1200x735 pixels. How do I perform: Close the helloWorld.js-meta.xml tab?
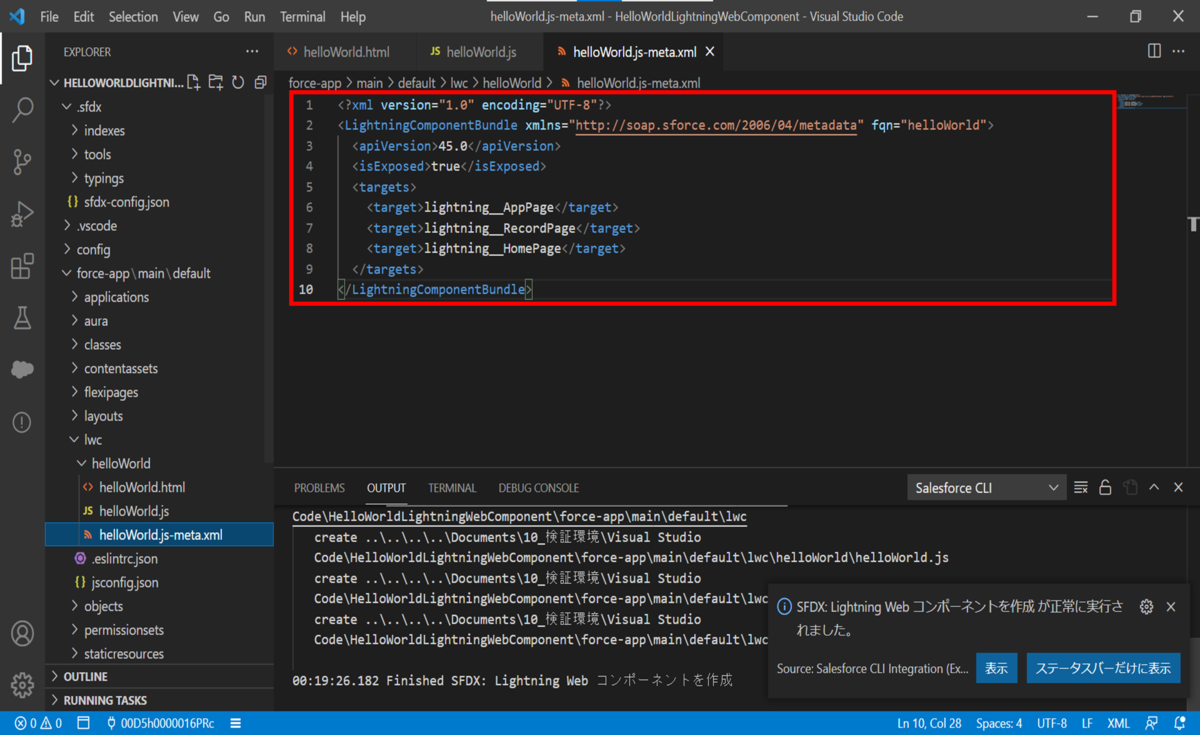pyautogui.click(x=710, y=52)
